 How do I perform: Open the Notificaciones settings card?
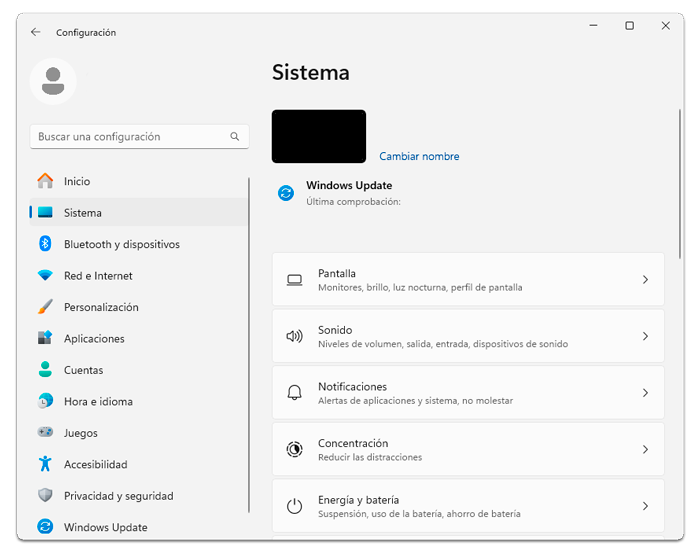point(468,393)
